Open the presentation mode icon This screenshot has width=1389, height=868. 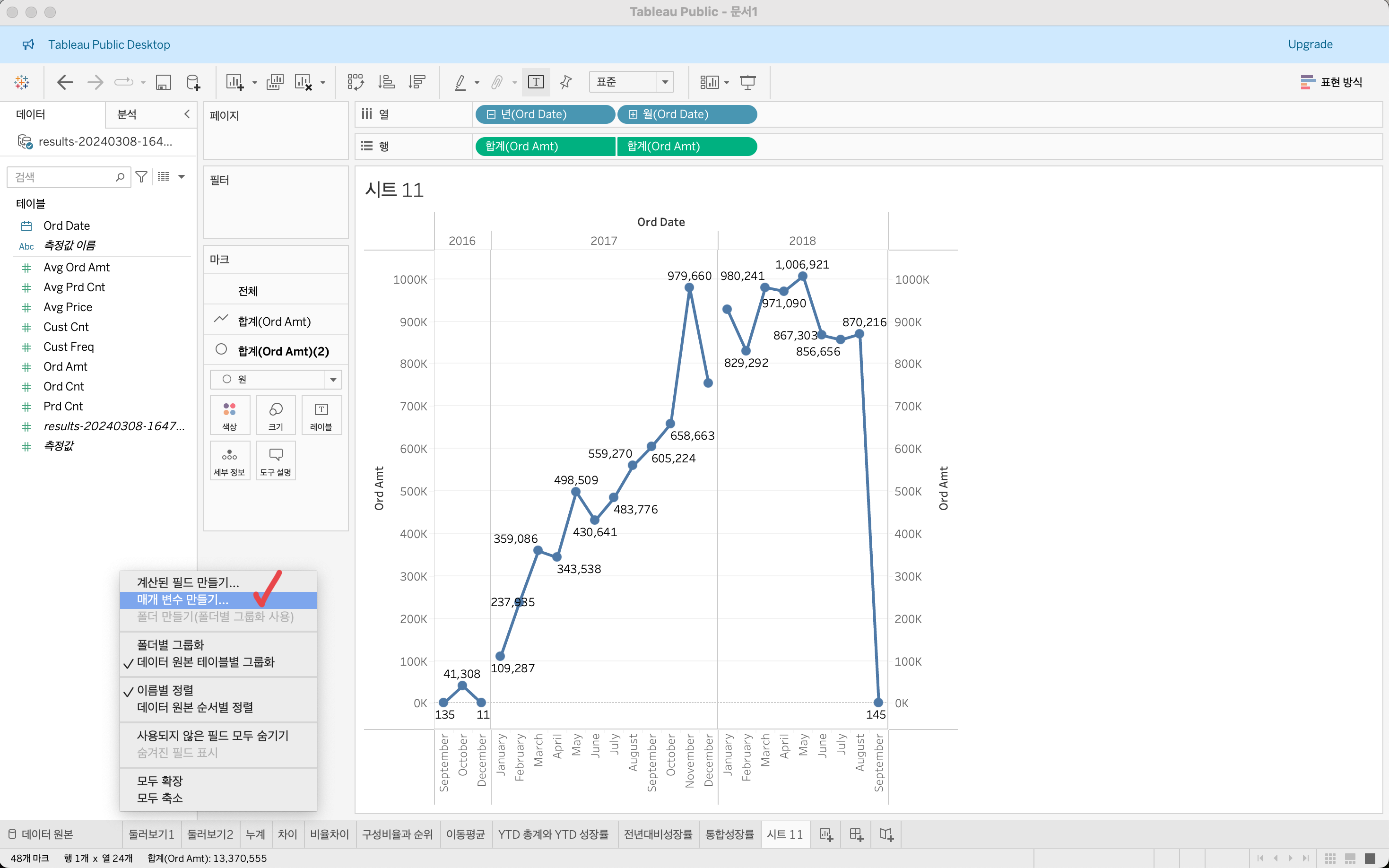748,82
